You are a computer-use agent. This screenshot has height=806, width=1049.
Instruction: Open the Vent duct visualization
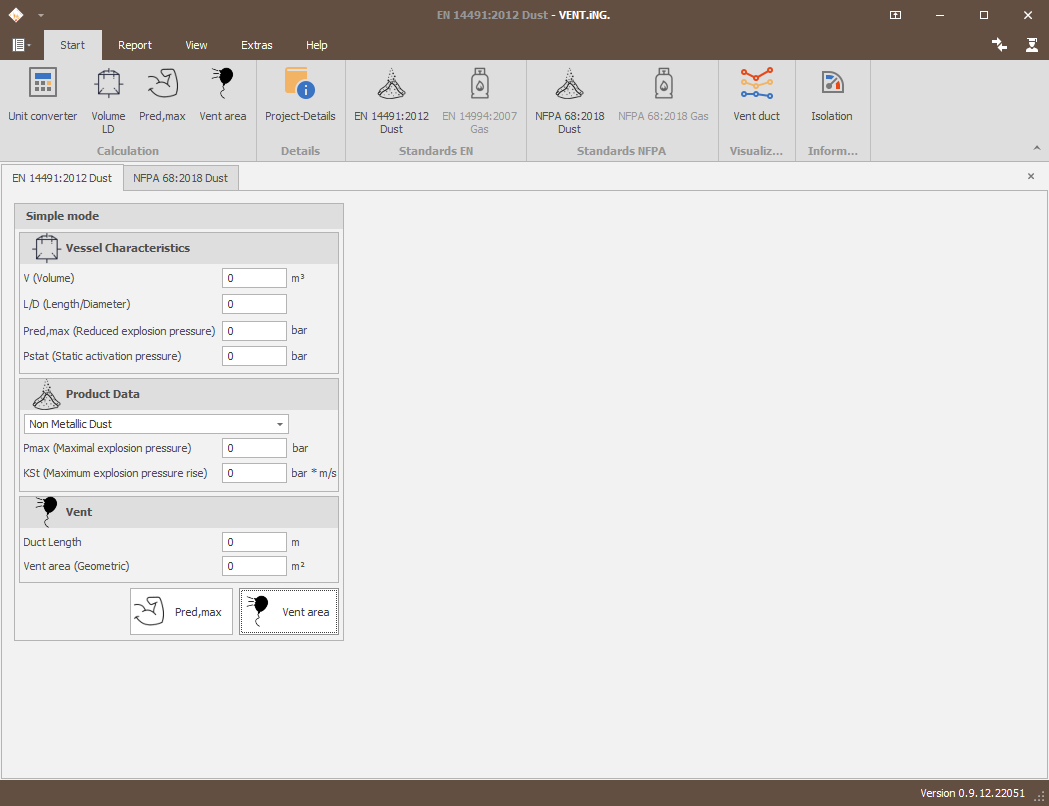pos(757,96)
